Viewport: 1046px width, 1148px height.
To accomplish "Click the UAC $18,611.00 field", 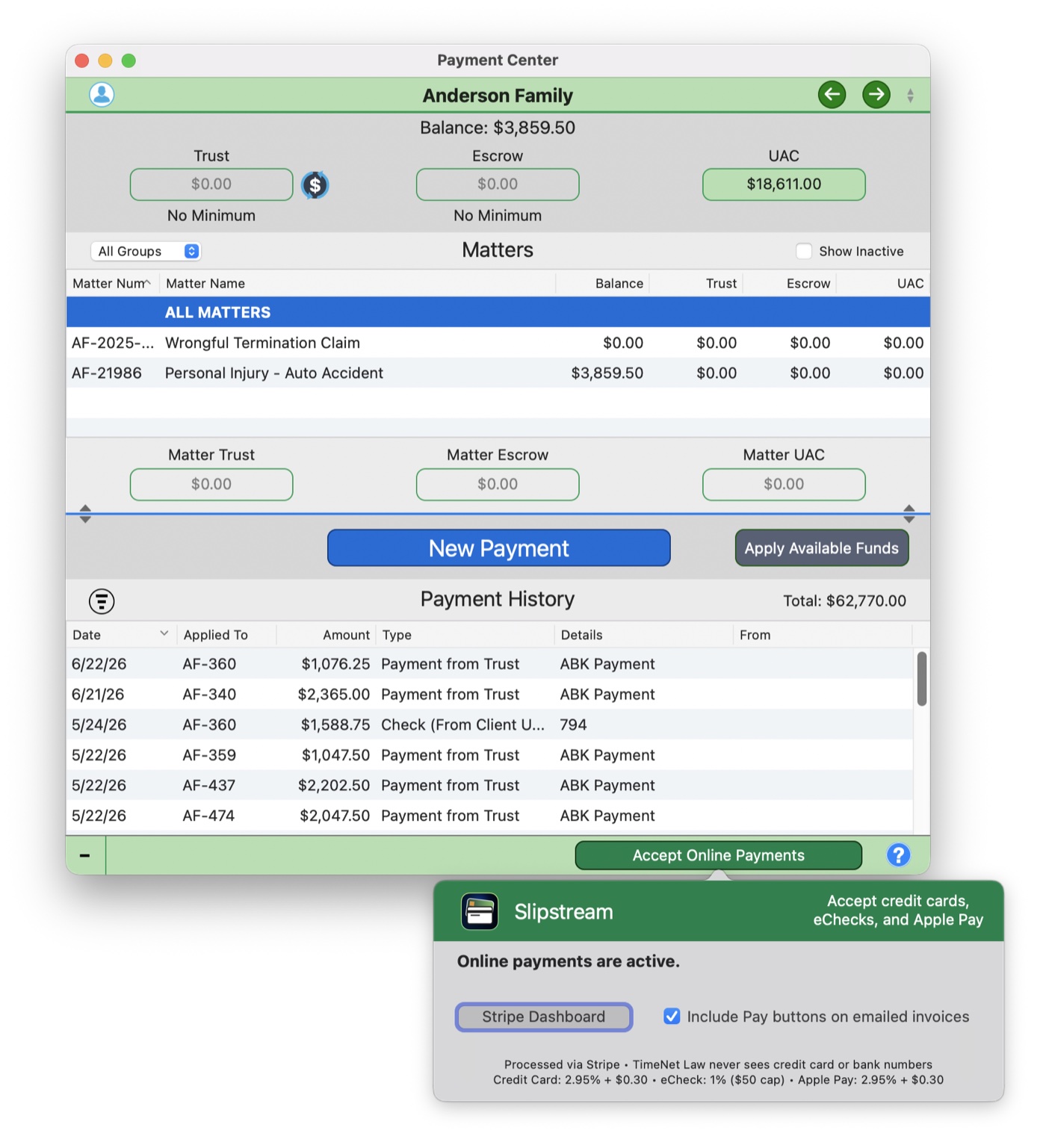I will point(784,184).
